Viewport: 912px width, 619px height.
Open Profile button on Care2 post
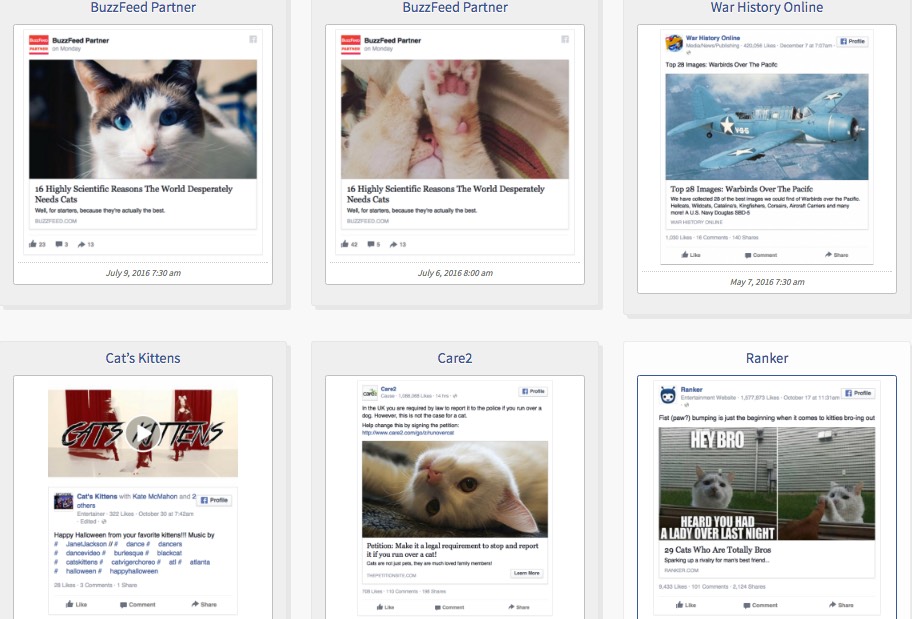click(x=533, y=392)
